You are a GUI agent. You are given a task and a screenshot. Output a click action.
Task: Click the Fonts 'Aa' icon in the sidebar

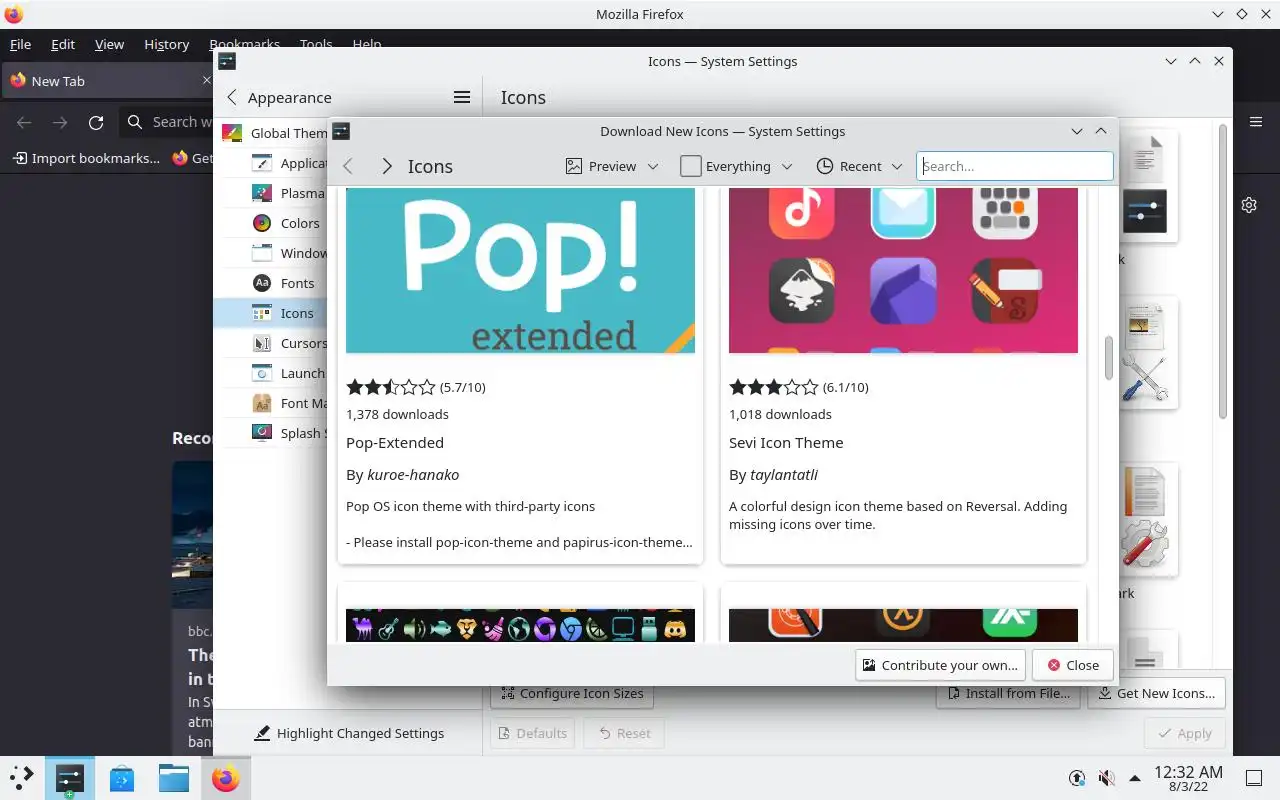[262, 283]
